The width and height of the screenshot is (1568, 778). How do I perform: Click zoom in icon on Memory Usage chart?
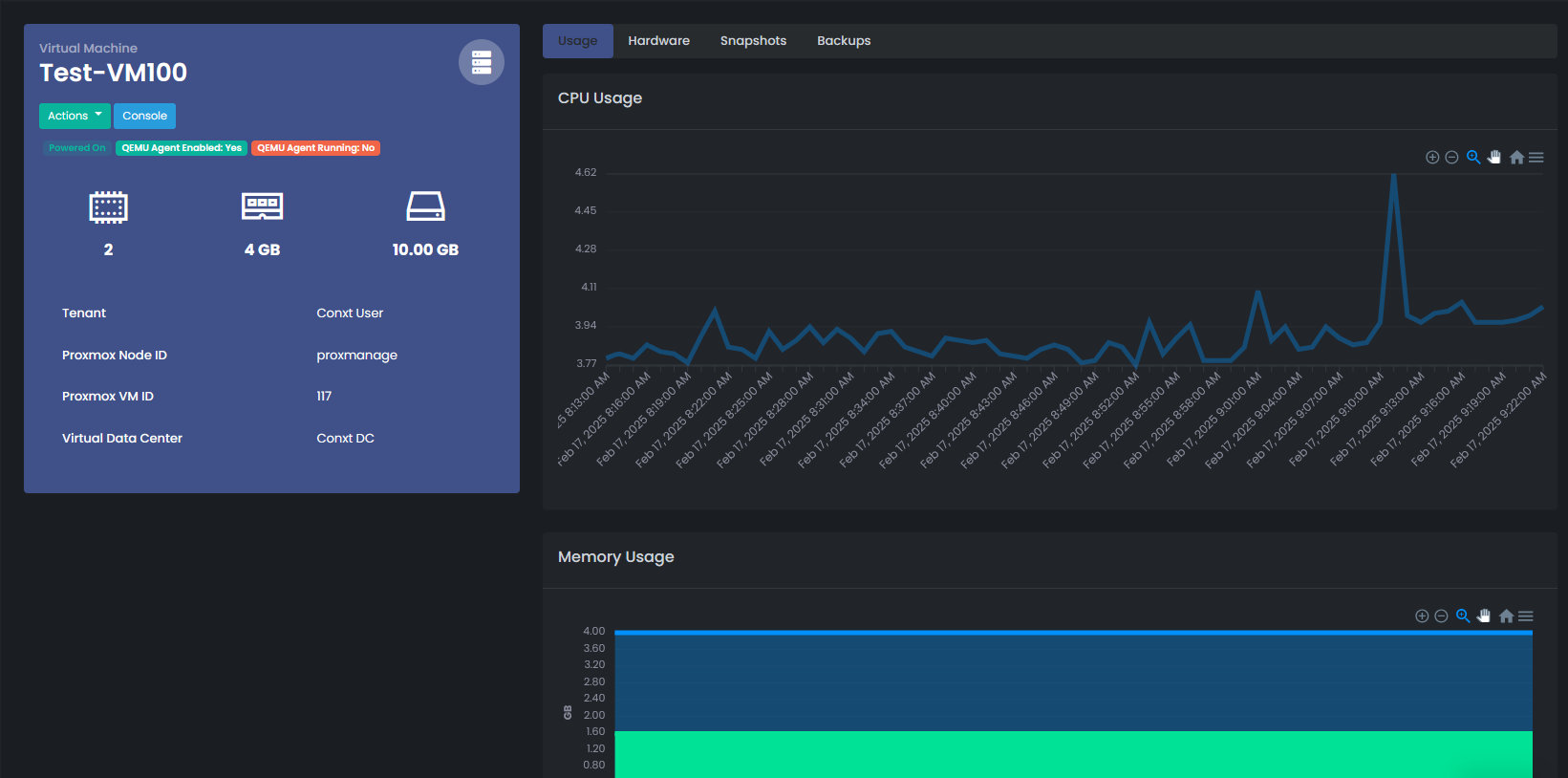[1422, 616]
